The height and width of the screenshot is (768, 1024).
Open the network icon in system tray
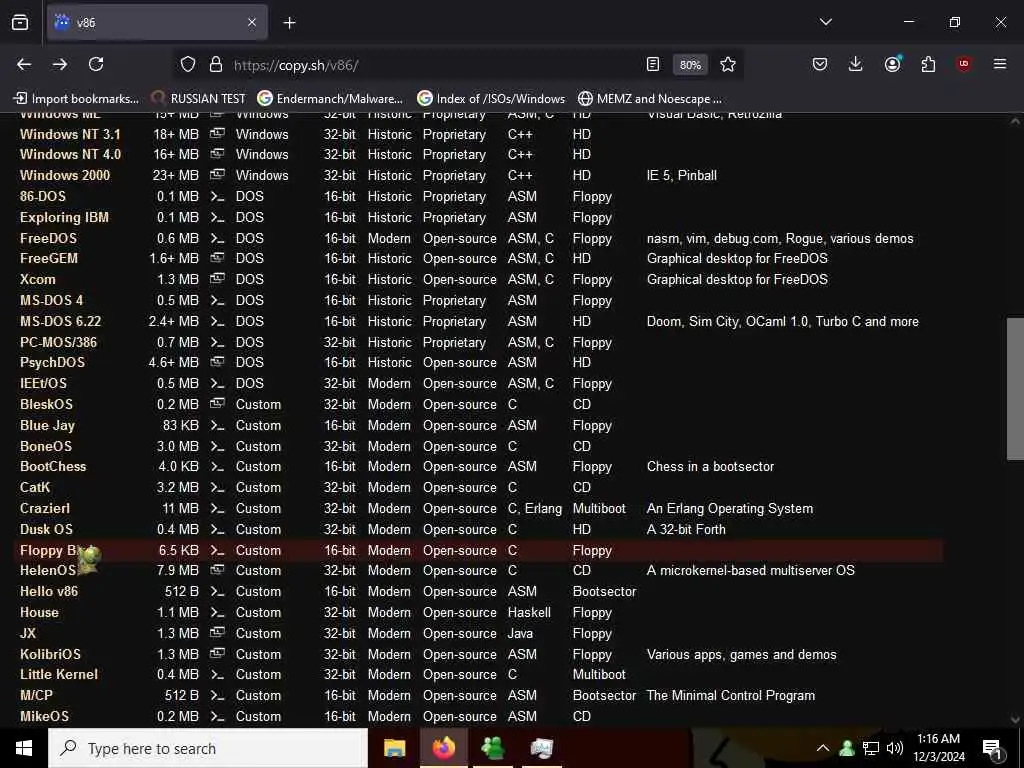coord(871,748)
